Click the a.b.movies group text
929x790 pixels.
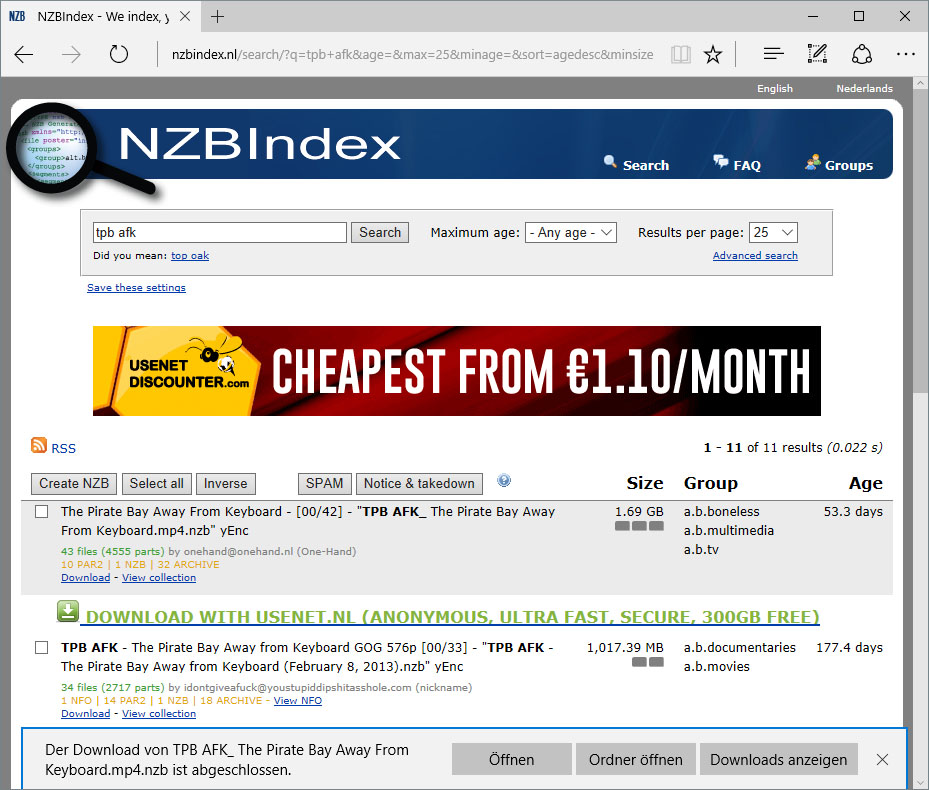[716, 667]
